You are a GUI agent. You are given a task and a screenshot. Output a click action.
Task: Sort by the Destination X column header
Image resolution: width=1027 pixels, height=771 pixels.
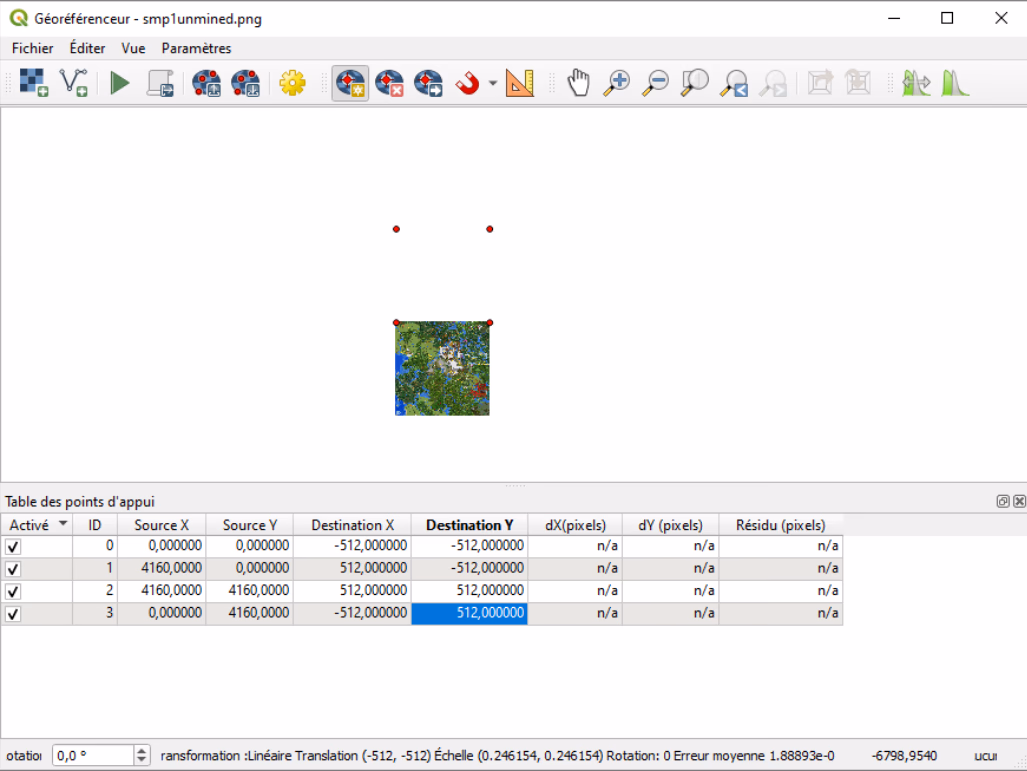(352, 525)
